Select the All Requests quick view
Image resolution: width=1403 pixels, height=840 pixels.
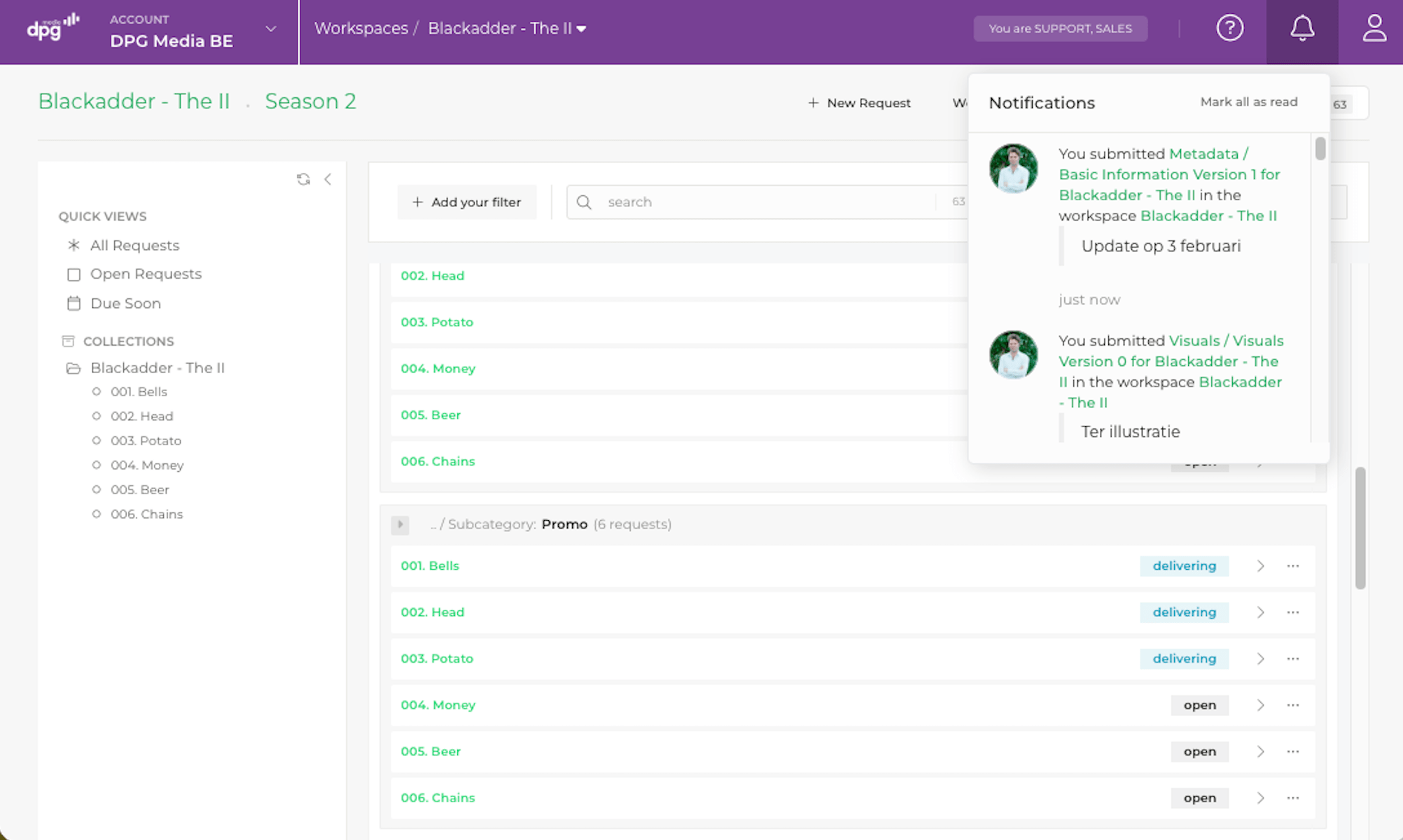(x=134, y=245)
